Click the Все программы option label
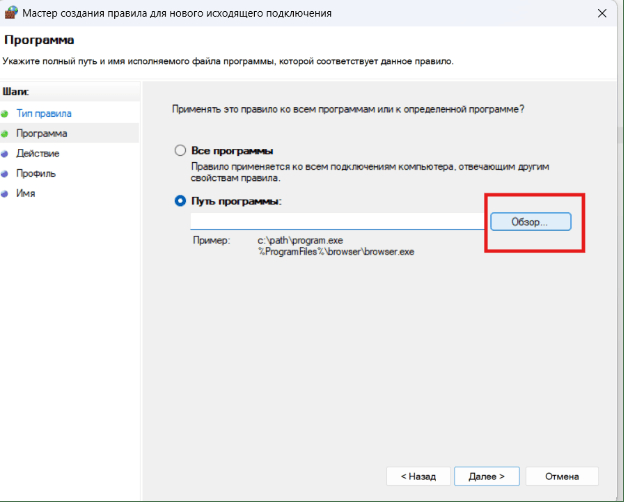 coord(232,150)
